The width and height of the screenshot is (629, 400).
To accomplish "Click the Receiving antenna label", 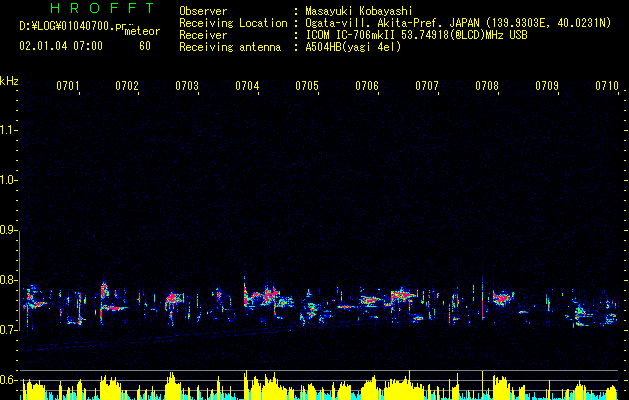I will tap(230, 47).
